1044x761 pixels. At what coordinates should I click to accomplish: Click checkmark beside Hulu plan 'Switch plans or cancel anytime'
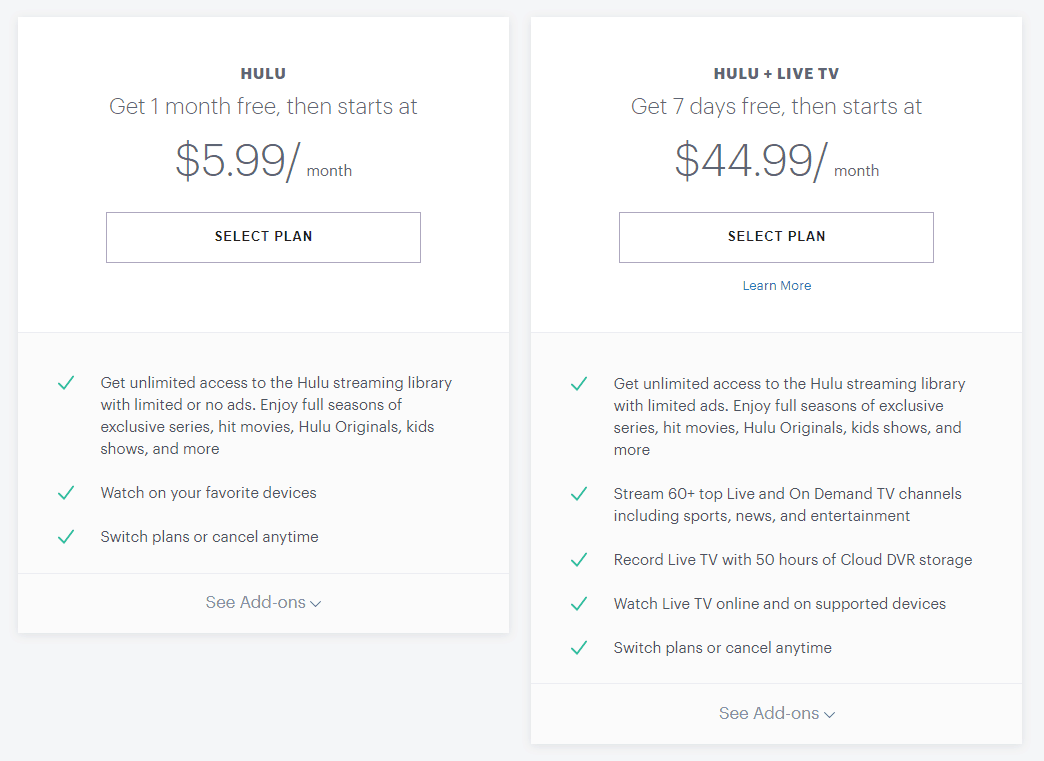(66, 537)
